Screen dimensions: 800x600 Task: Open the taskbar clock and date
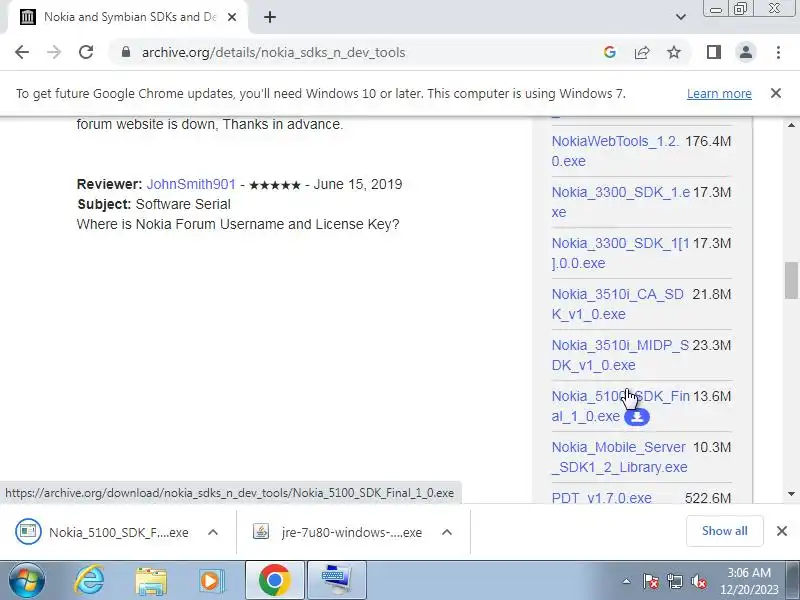[x=749, y=581]
